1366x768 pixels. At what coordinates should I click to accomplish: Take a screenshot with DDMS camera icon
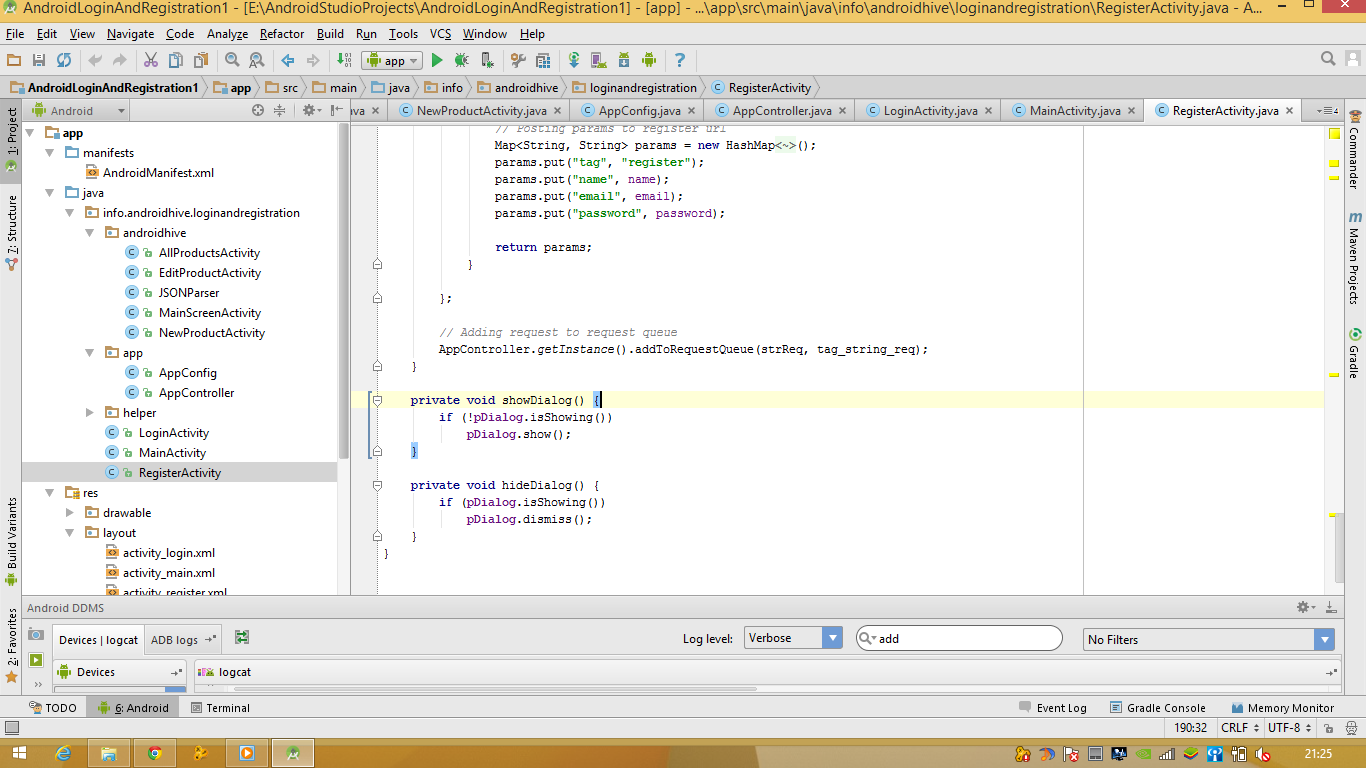pos(36,635)
